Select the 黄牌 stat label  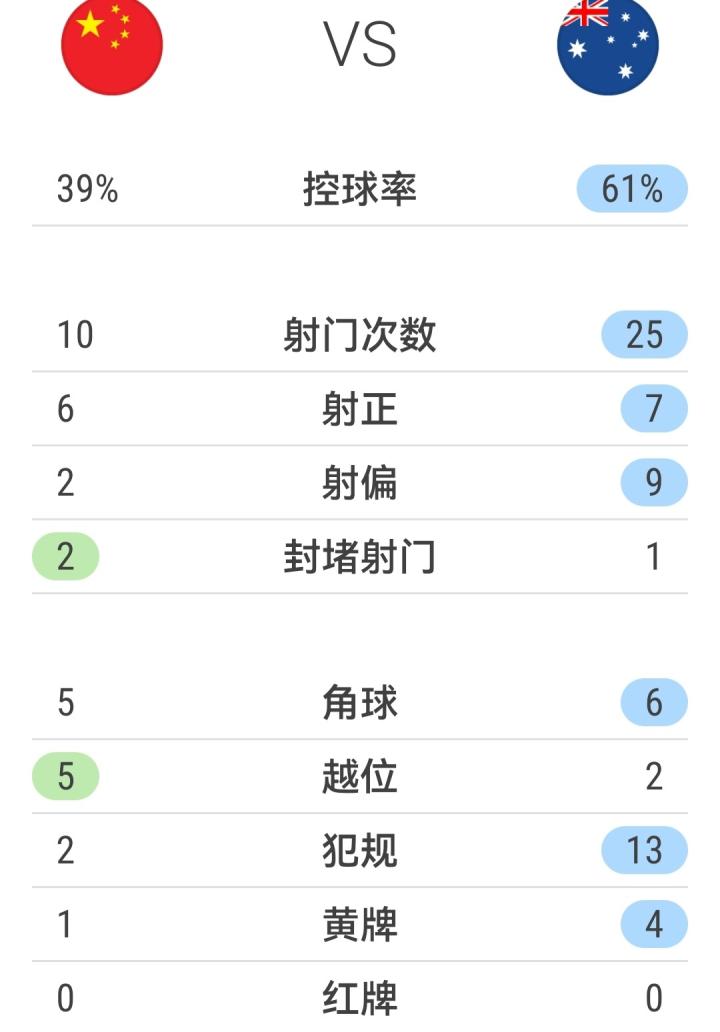360,925
